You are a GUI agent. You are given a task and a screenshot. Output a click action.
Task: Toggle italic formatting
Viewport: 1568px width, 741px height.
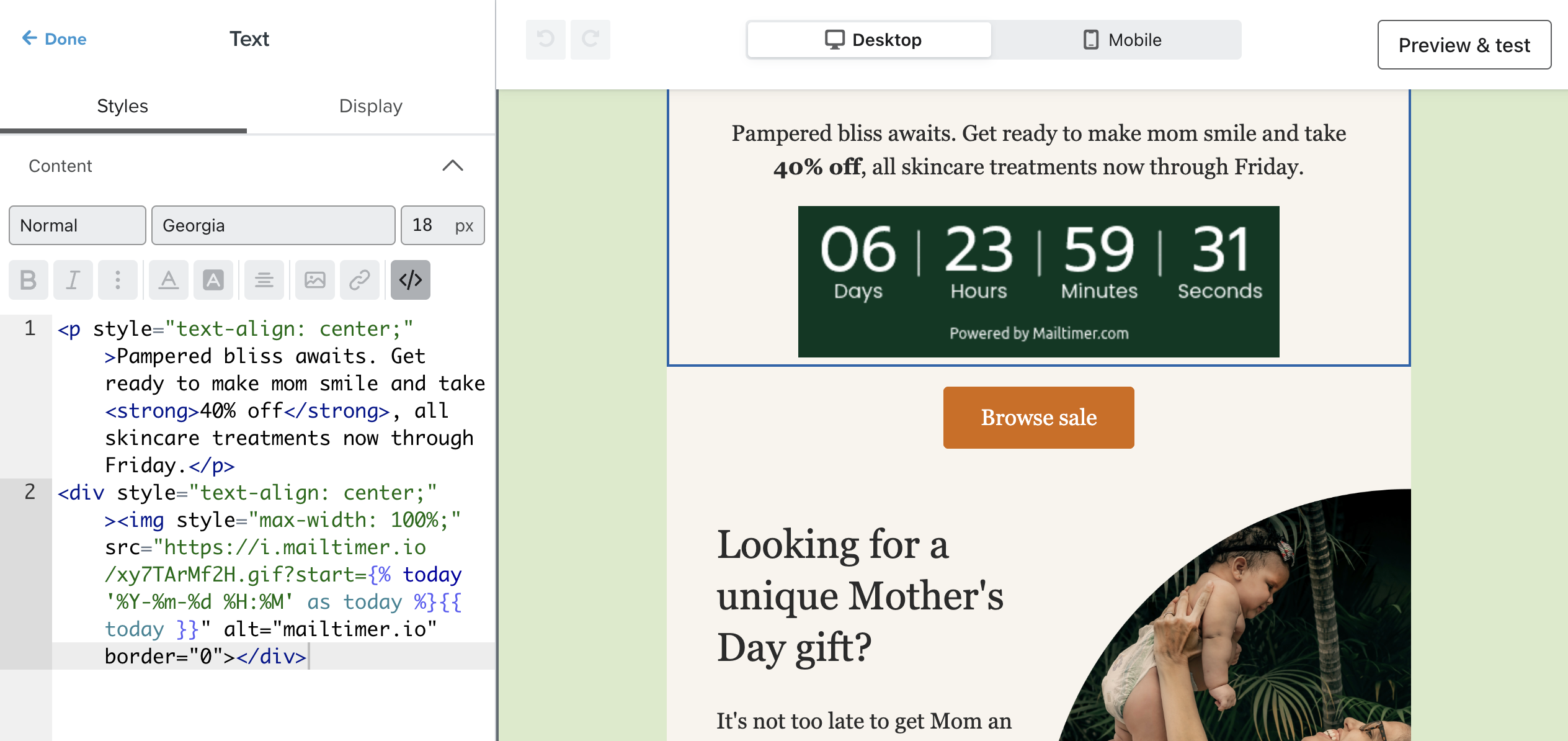pyautogui.click(x=73, y=280)
